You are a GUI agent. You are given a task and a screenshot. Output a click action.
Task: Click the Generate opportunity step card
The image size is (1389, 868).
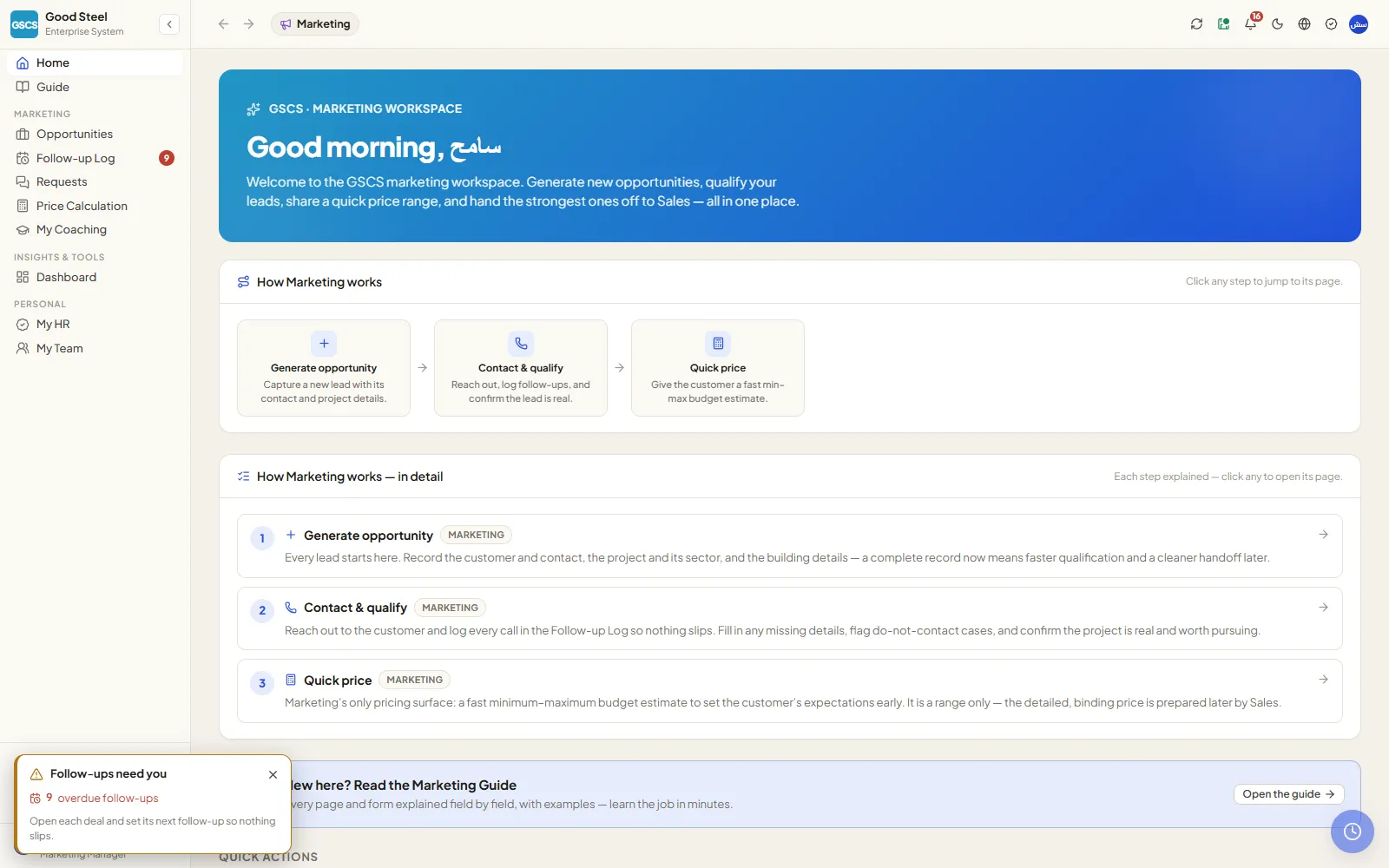click(324, 368)
